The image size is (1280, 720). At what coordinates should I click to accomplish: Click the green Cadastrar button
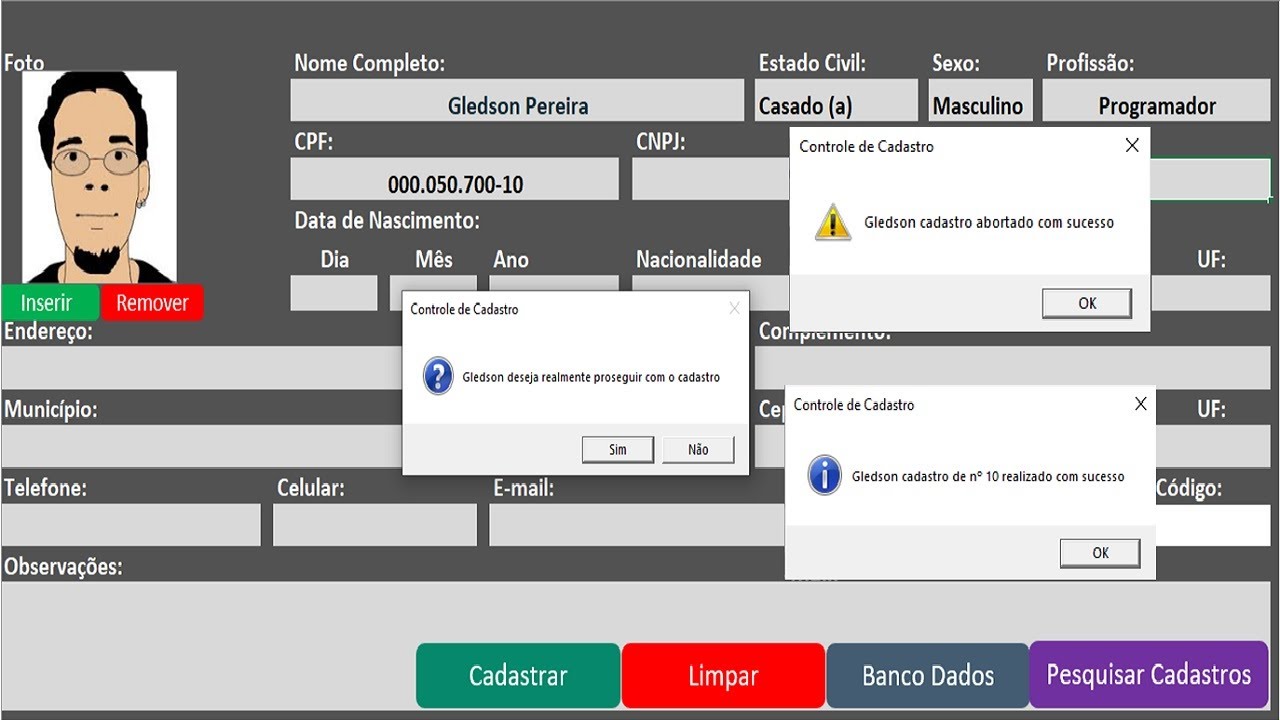pyautogui.click(x=518, y=675)
